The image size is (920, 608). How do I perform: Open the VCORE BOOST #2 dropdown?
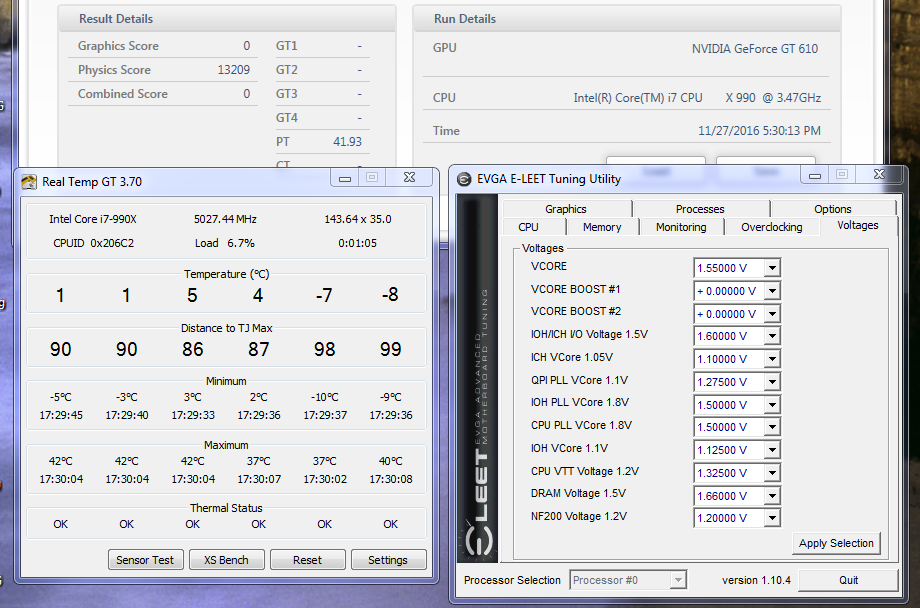(772, 314)
